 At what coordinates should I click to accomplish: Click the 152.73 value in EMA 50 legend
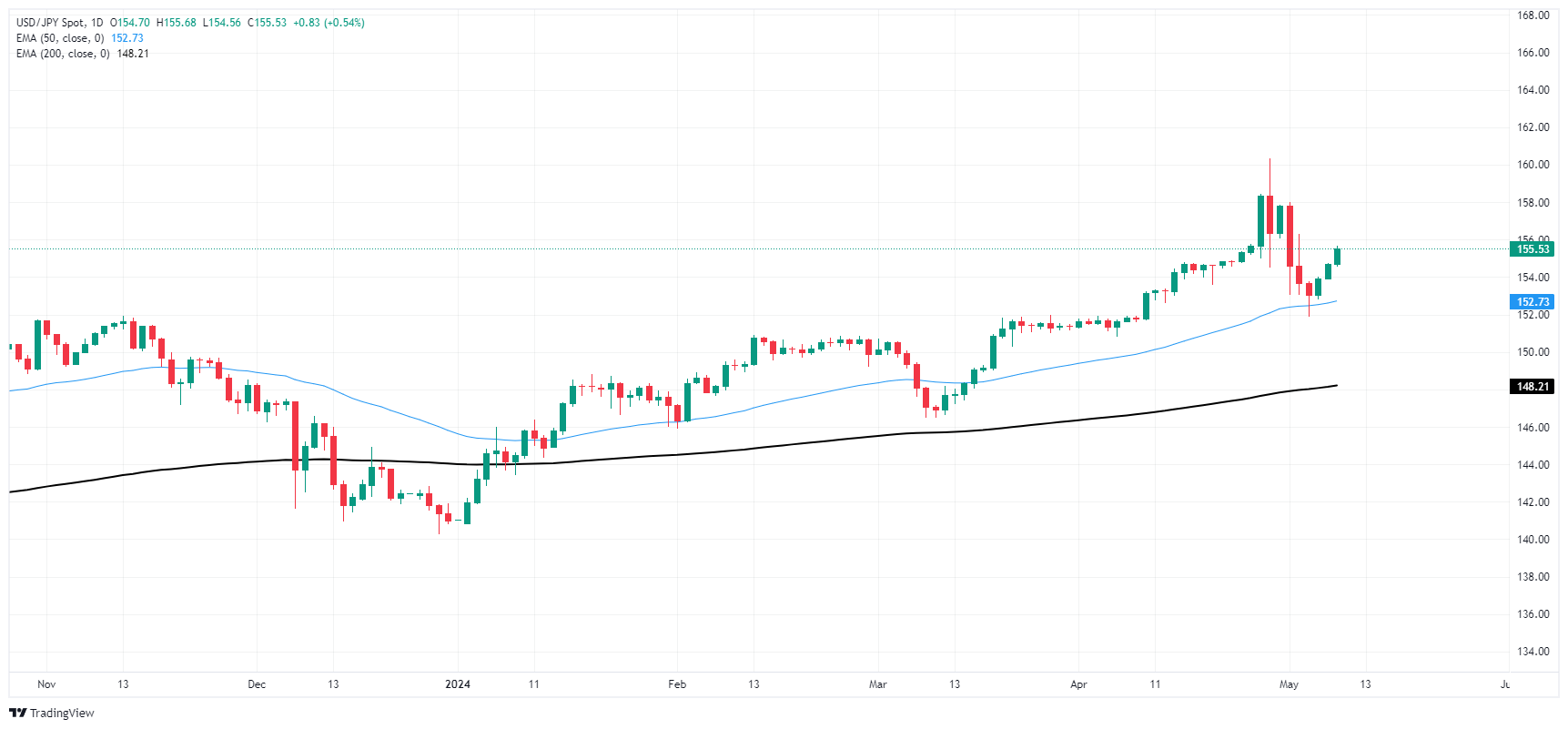click(x=127, y=38)
